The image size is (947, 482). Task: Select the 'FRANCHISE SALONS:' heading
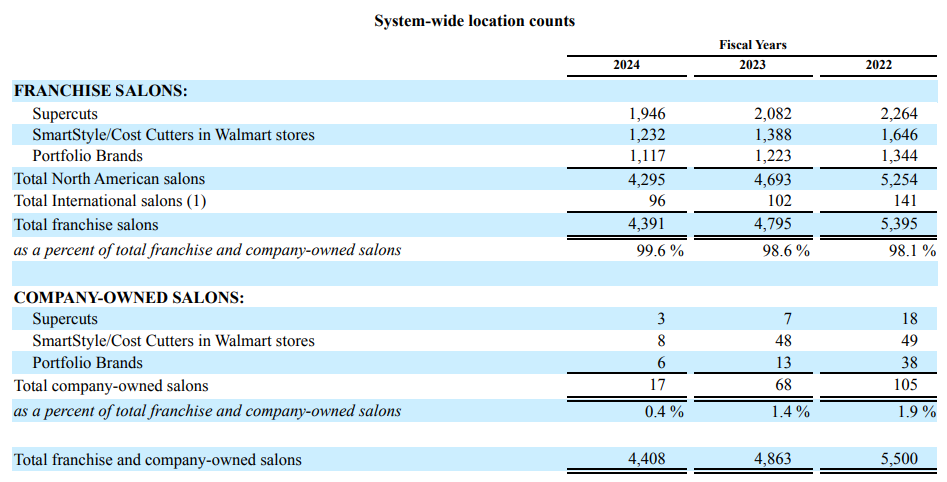(x=101, y=91)
